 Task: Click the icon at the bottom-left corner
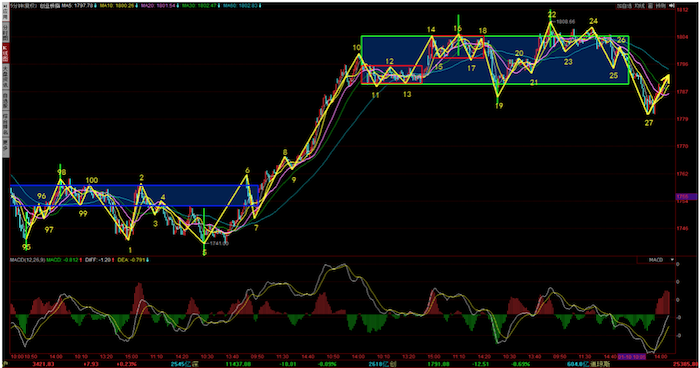(x=5, y=364)
